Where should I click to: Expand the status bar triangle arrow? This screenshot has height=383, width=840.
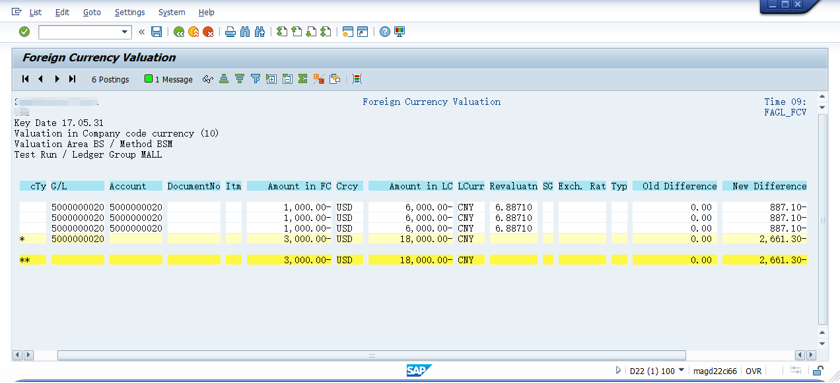(618, 370)
